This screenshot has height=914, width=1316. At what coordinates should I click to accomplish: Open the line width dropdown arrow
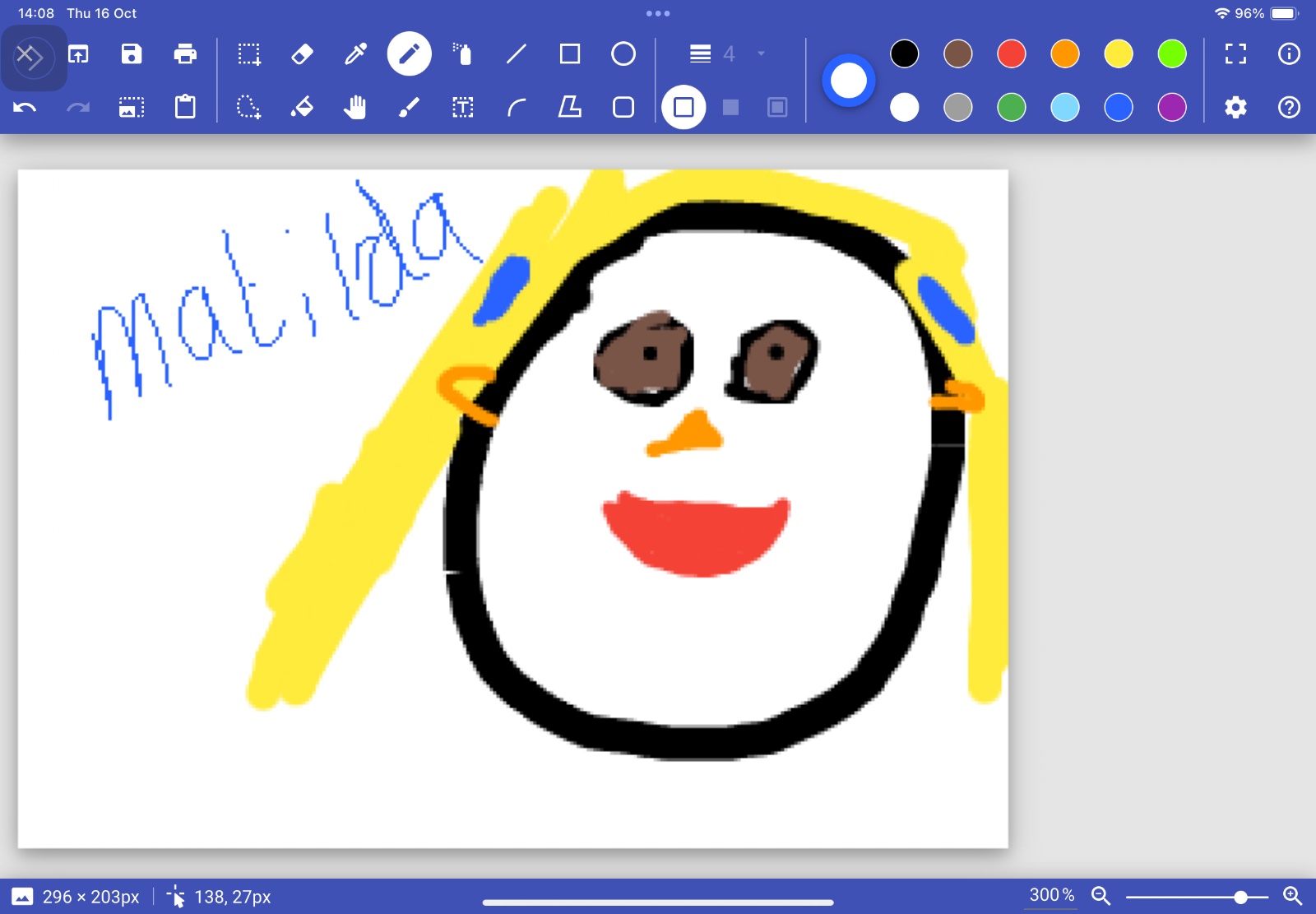[x=762, y=53]
